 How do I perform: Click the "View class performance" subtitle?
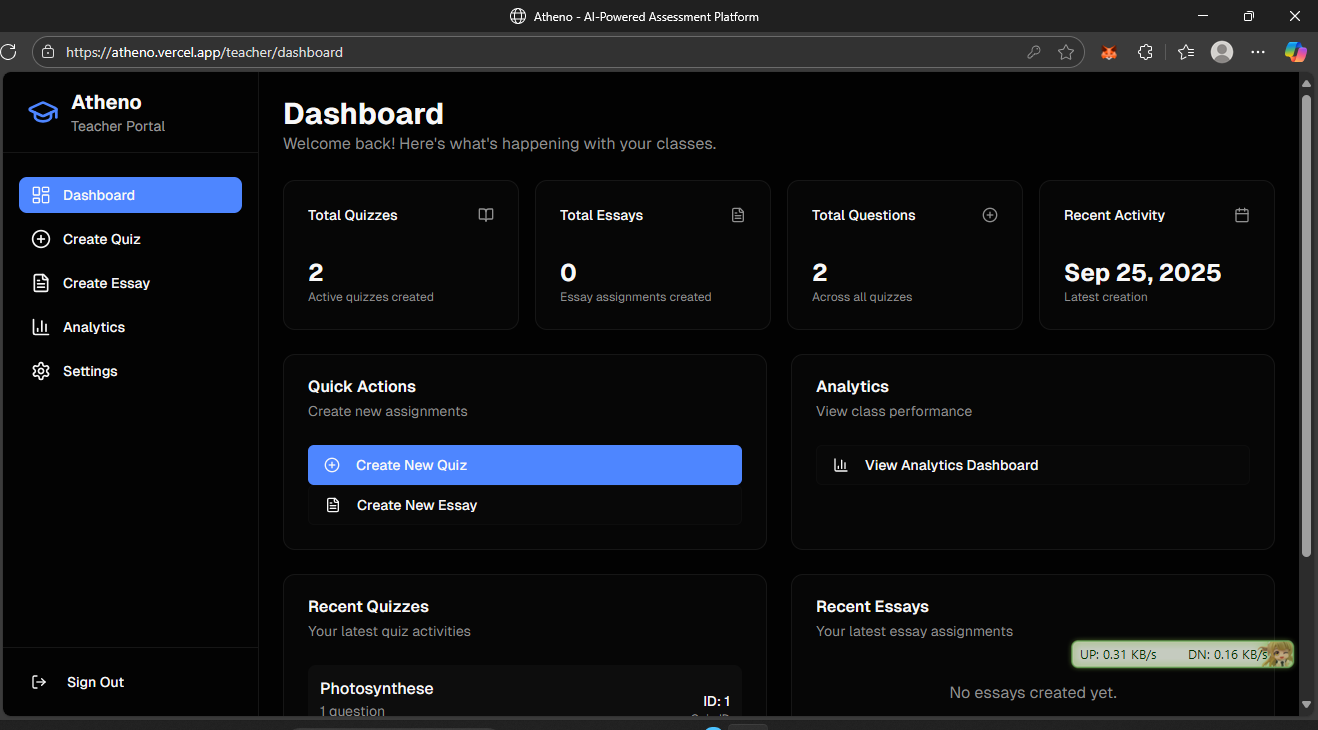pyautogui.click(x=894, y=411)
